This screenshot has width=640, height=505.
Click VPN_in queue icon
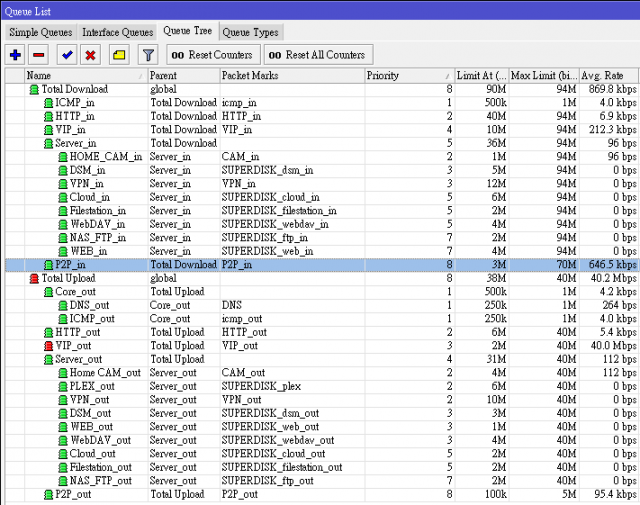63,184
